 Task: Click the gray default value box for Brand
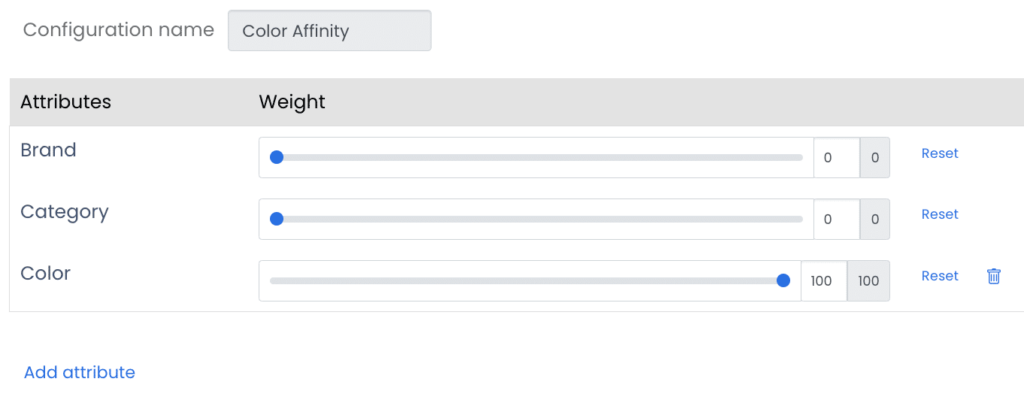[874, 158]
